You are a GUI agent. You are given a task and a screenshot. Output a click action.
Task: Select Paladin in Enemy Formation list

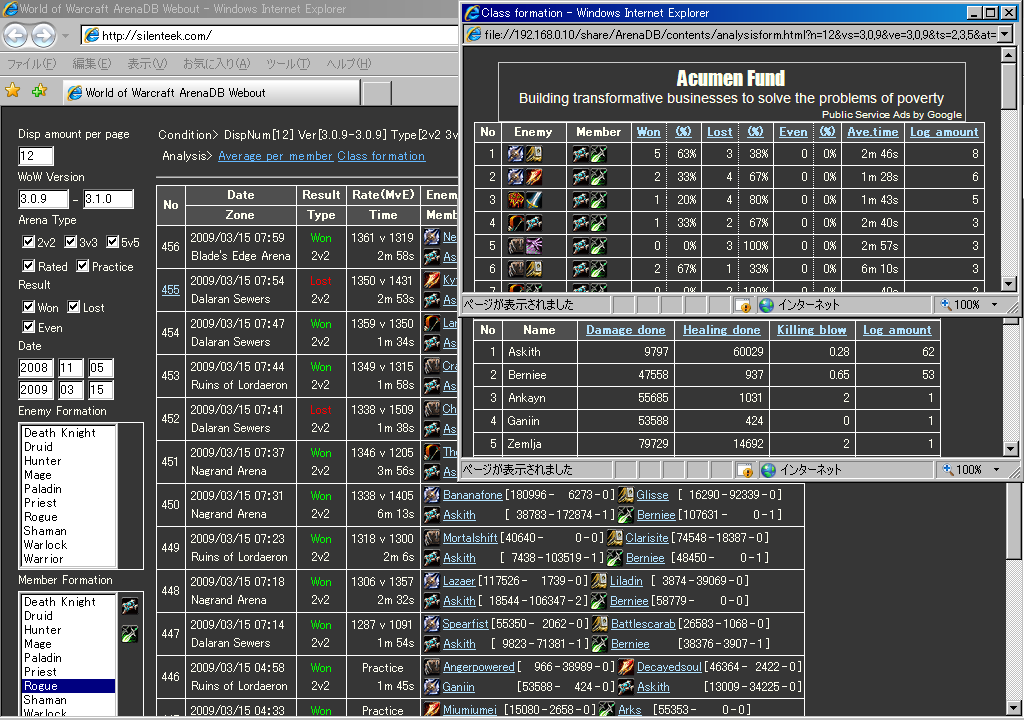point(69,489)
